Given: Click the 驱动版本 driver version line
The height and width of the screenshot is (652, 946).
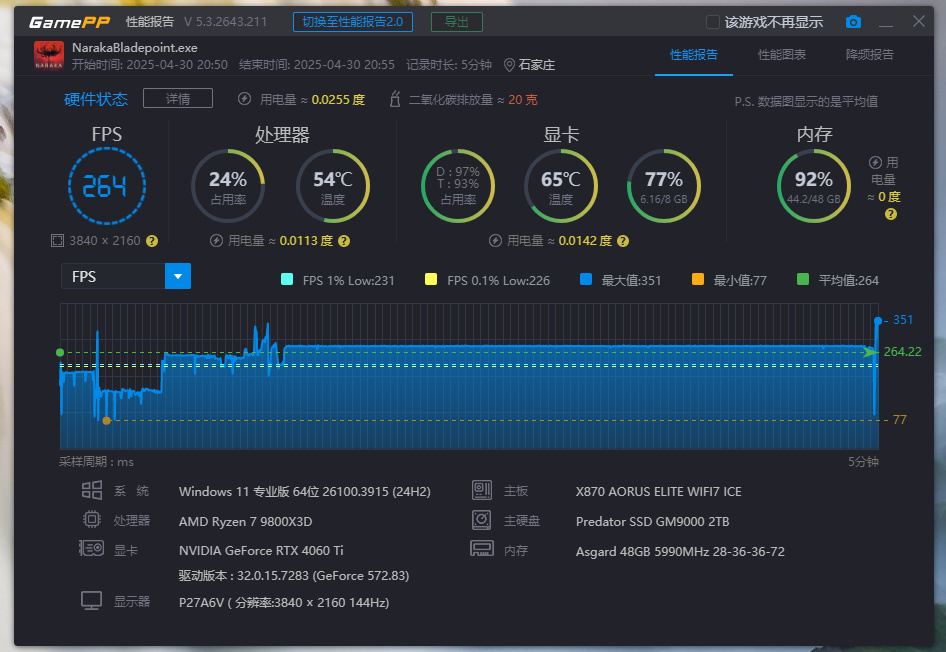Looking at the screenshot, I should point(294,576).
